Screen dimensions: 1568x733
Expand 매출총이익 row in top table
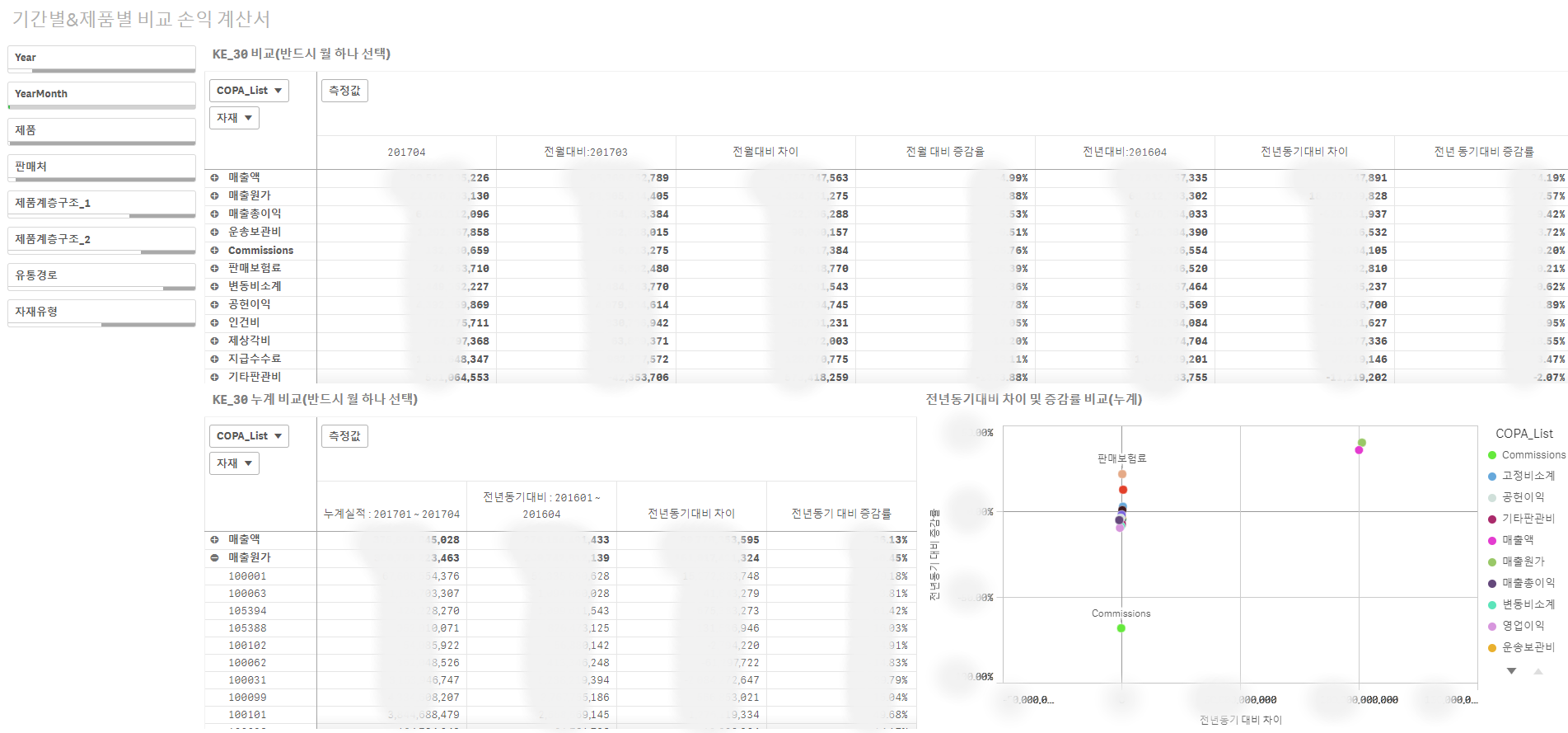pyautogui.click(x=214, y=214)
